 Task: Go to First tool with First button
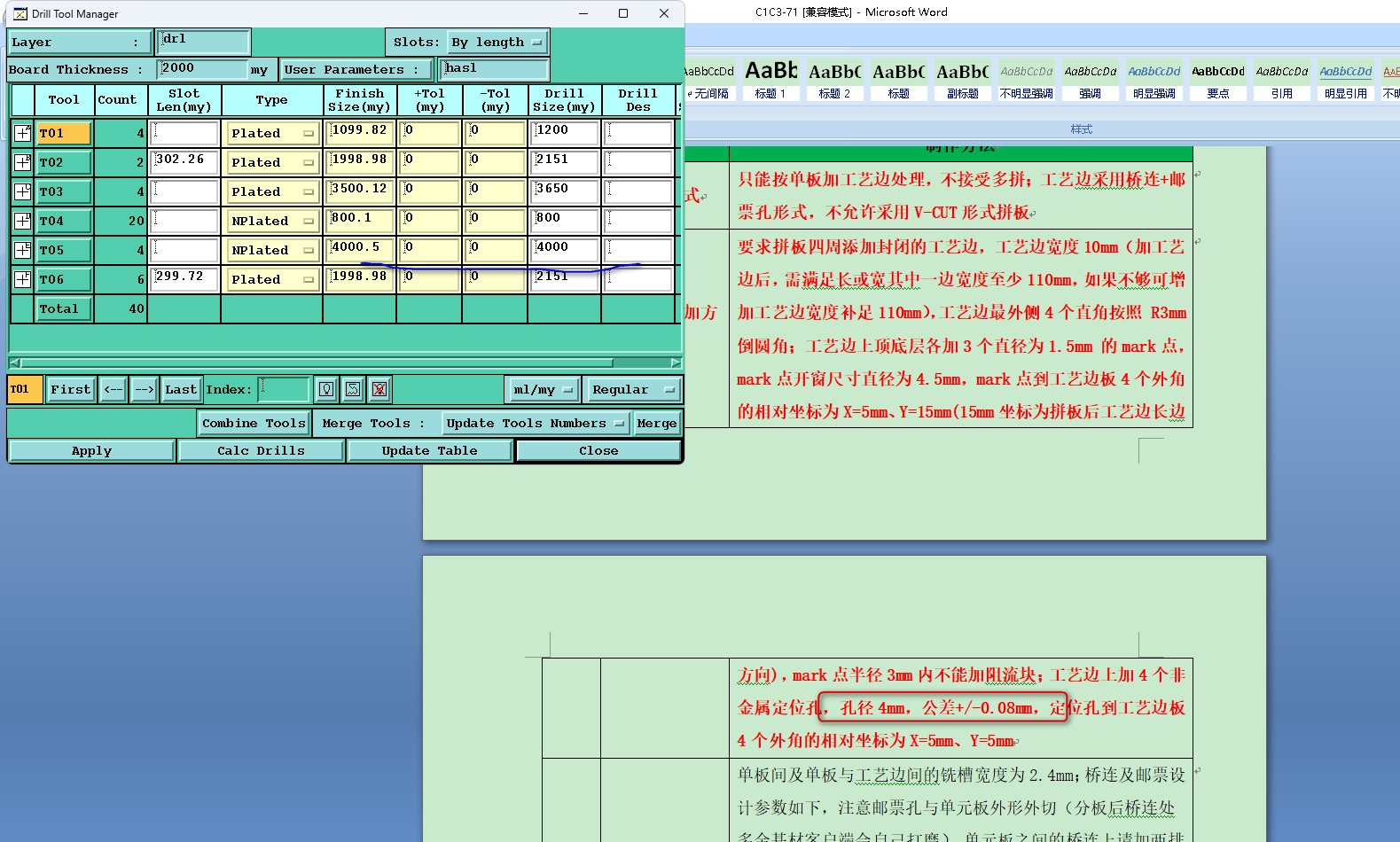click(x=70, y=389)
